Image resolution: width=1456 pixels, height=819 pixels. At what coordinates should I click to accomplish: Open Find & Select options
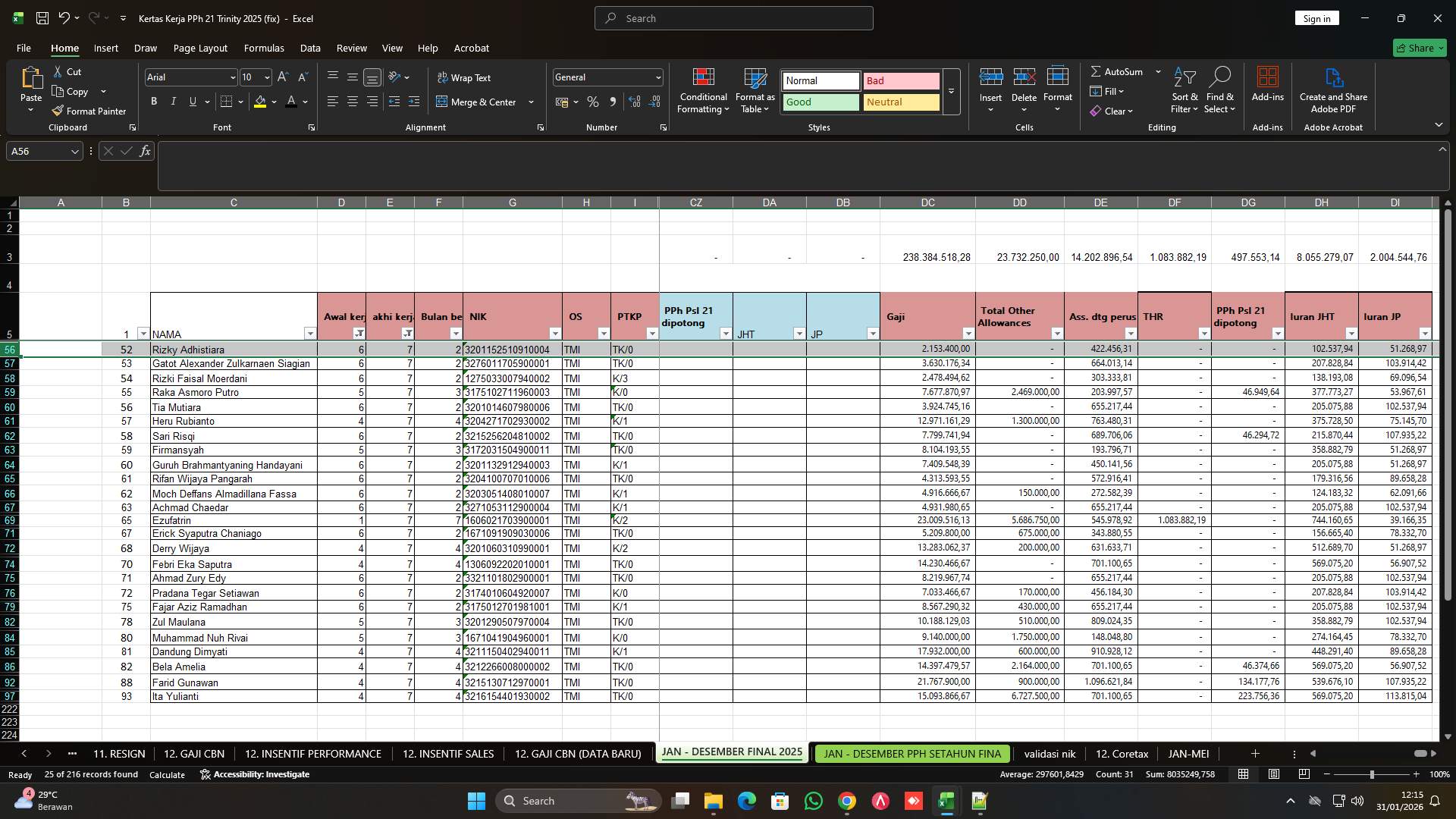pyautogui.click(x=1220, y=89)
